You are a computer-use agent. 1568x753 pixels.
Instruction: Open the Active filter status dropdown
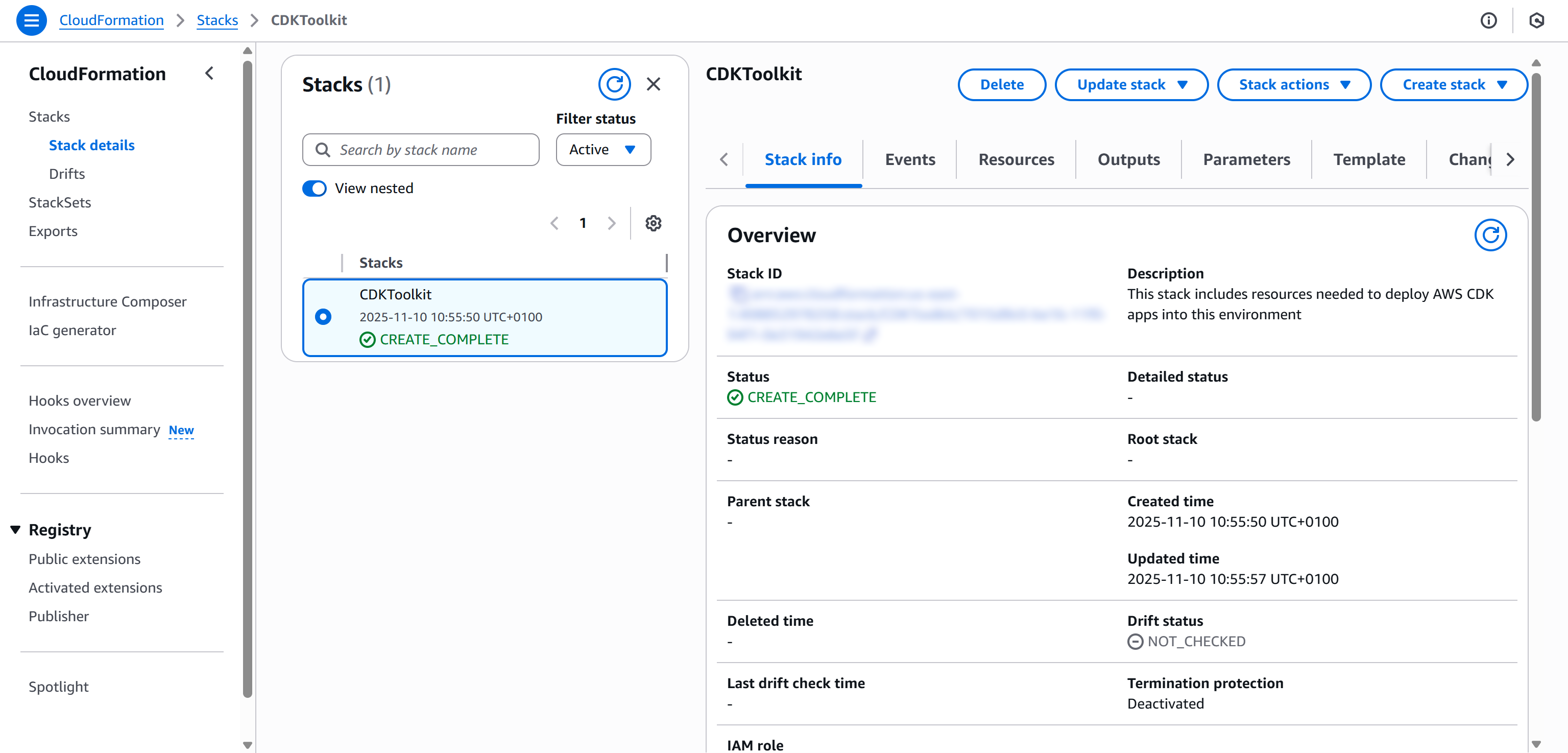click(602, 149)
